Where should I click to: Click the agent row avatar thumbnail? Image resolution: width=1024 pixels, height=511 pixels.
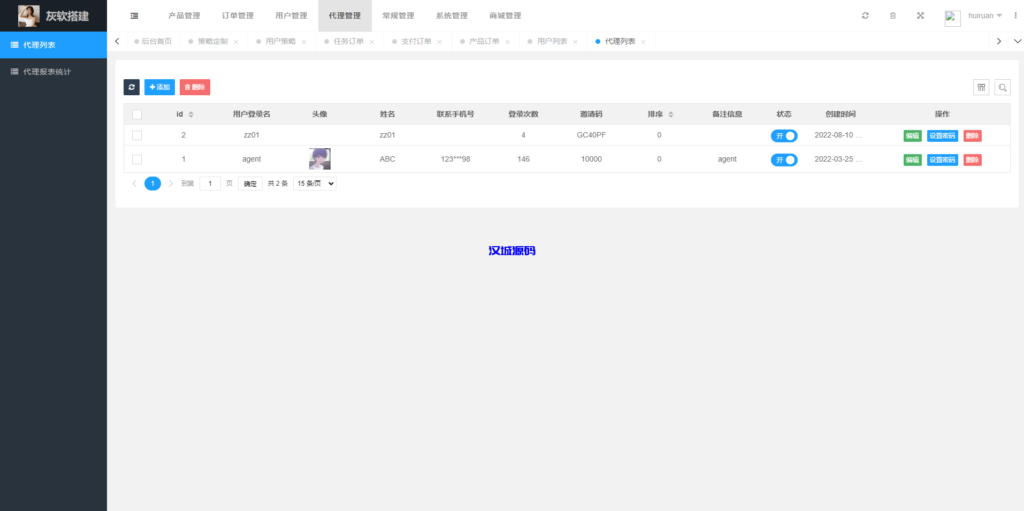click(319, 159)
